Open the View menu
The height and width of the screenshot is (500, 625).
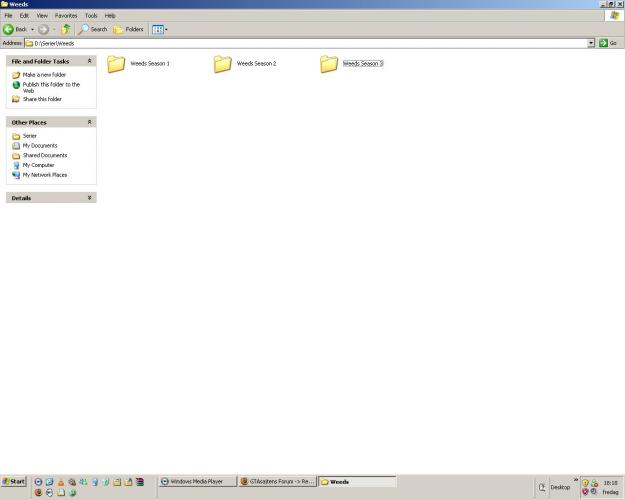coord(42,16)
